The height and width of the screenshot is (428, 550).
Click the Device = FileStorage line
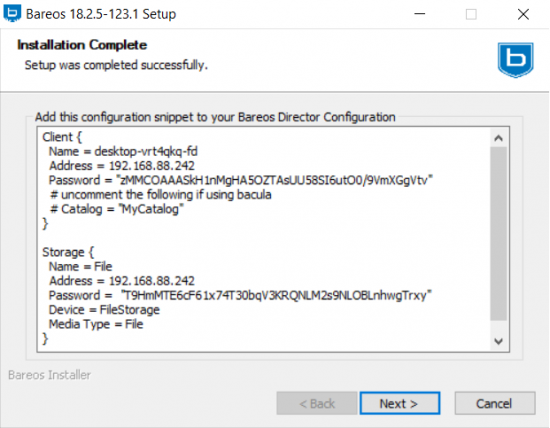(x=104, y=309)
